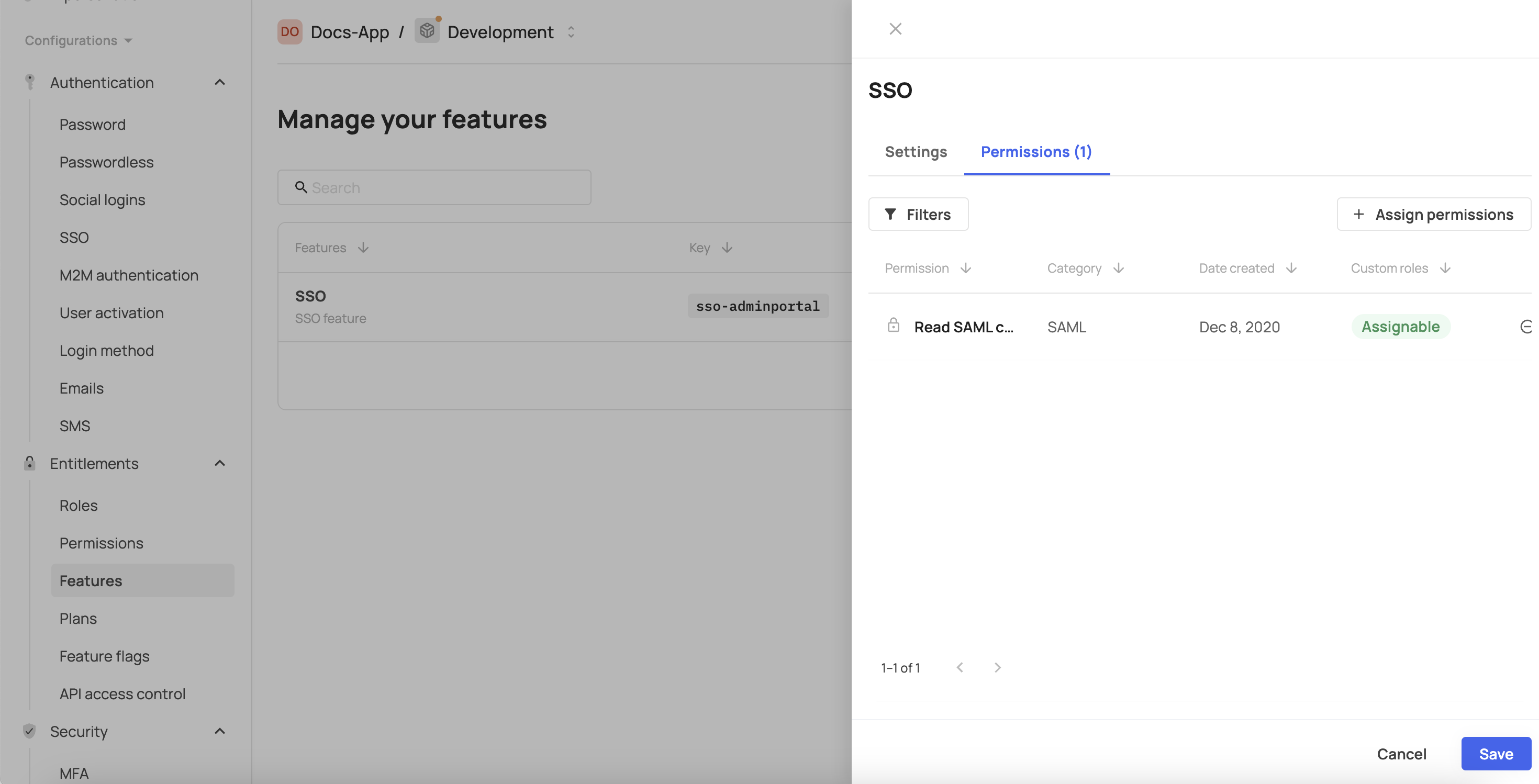Click the Assign permissions button
Image resolution: width=1539 pixels, height=784 pixels.
click(1433, 214)
